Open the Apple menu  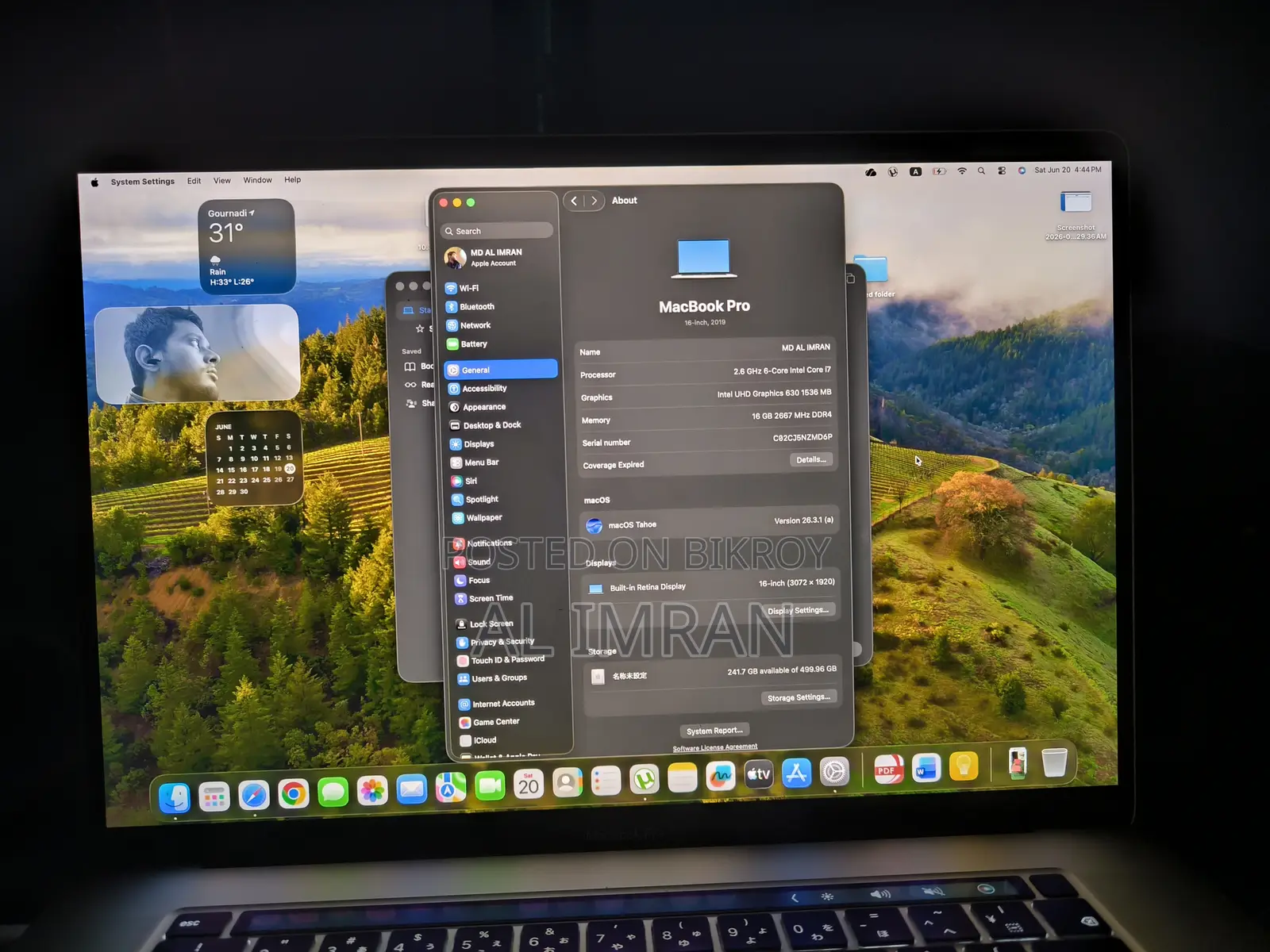pyautogui.click(x=94, y=182)
